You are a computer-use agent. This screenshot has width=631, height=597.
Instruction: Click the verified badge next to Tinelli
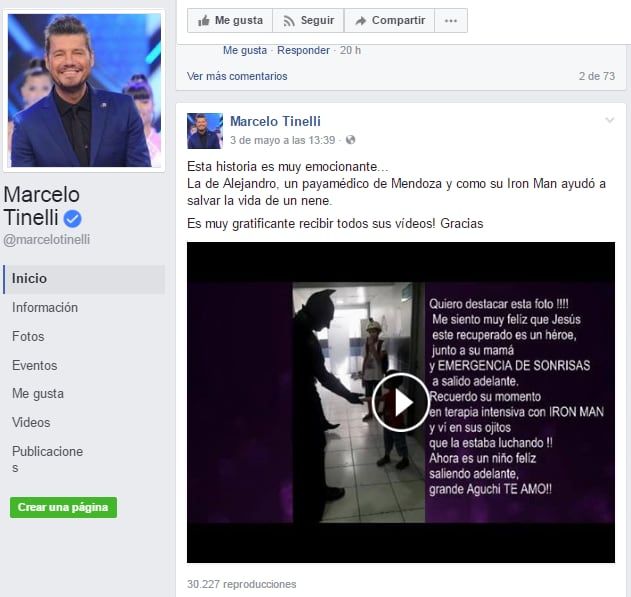pyautogui.click(x=72, y=219)
